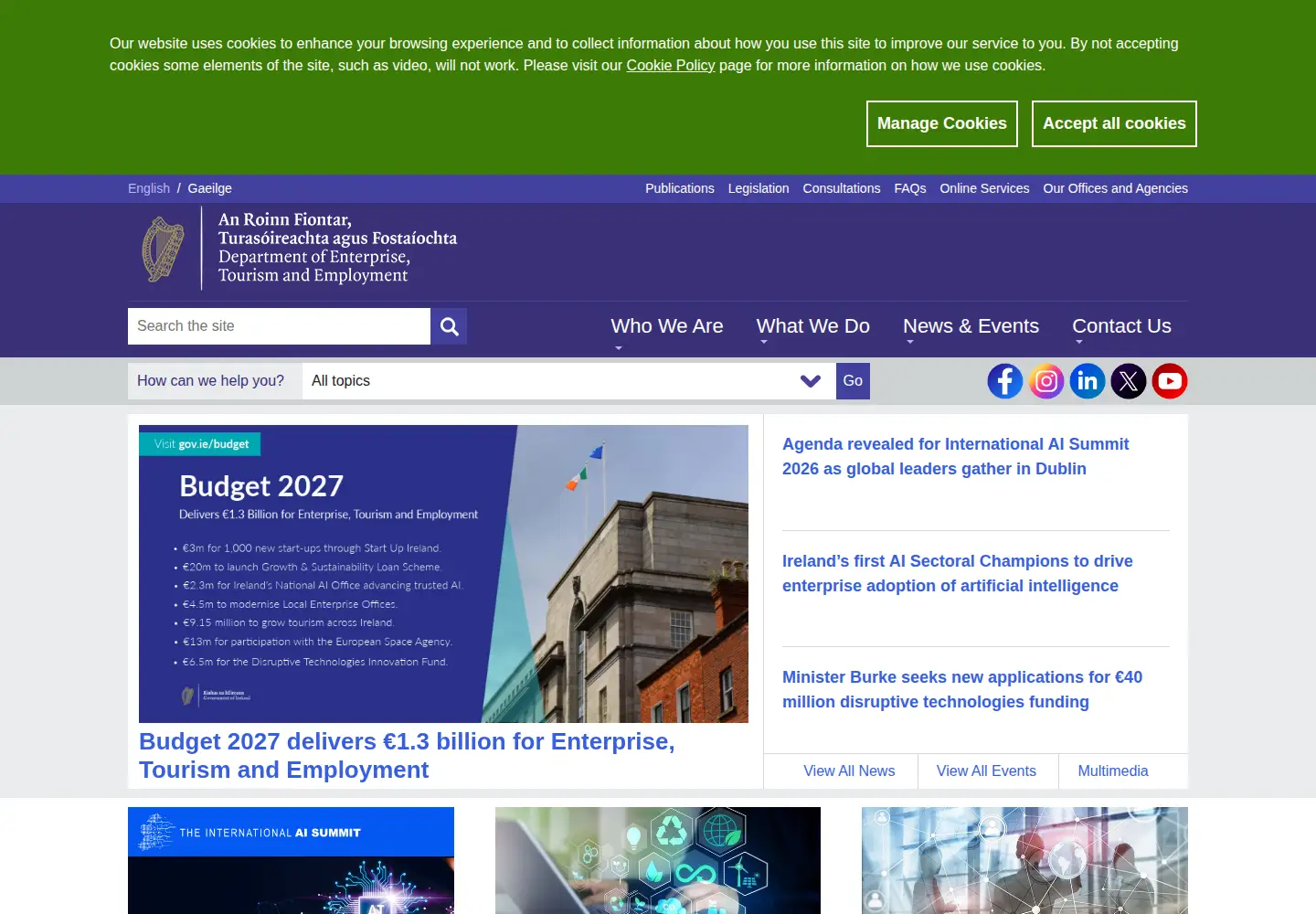Open the News & Events menu

point(971,326)
